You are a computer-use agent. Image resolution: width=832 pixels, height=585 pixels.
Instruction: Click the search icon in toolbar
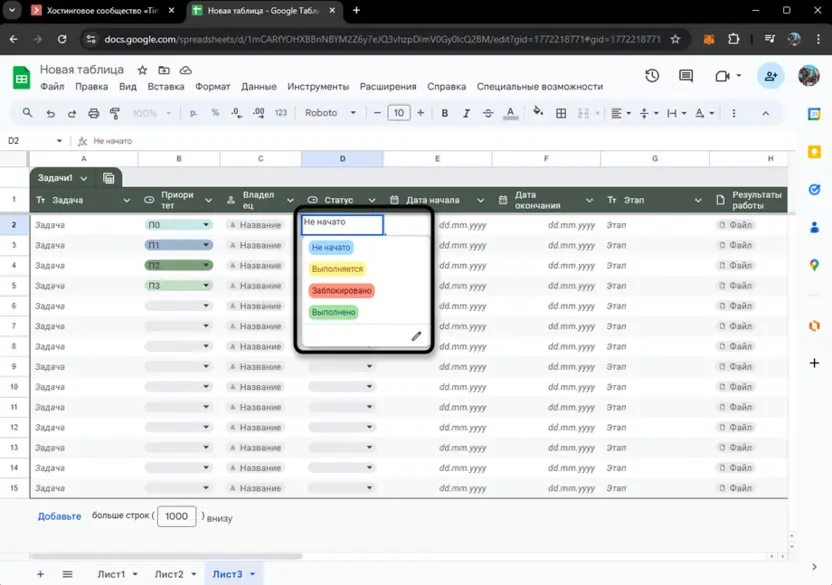(27, 113)
